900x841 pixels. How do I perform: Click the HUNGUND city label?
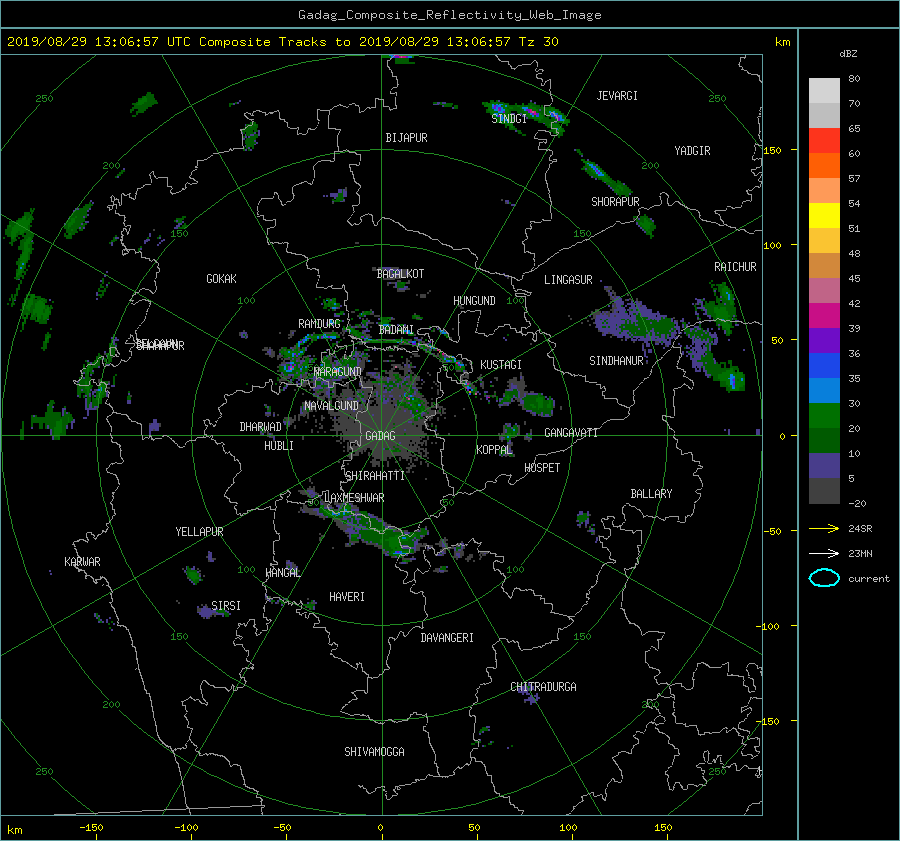pyautogui.click(x=474, y=301)
